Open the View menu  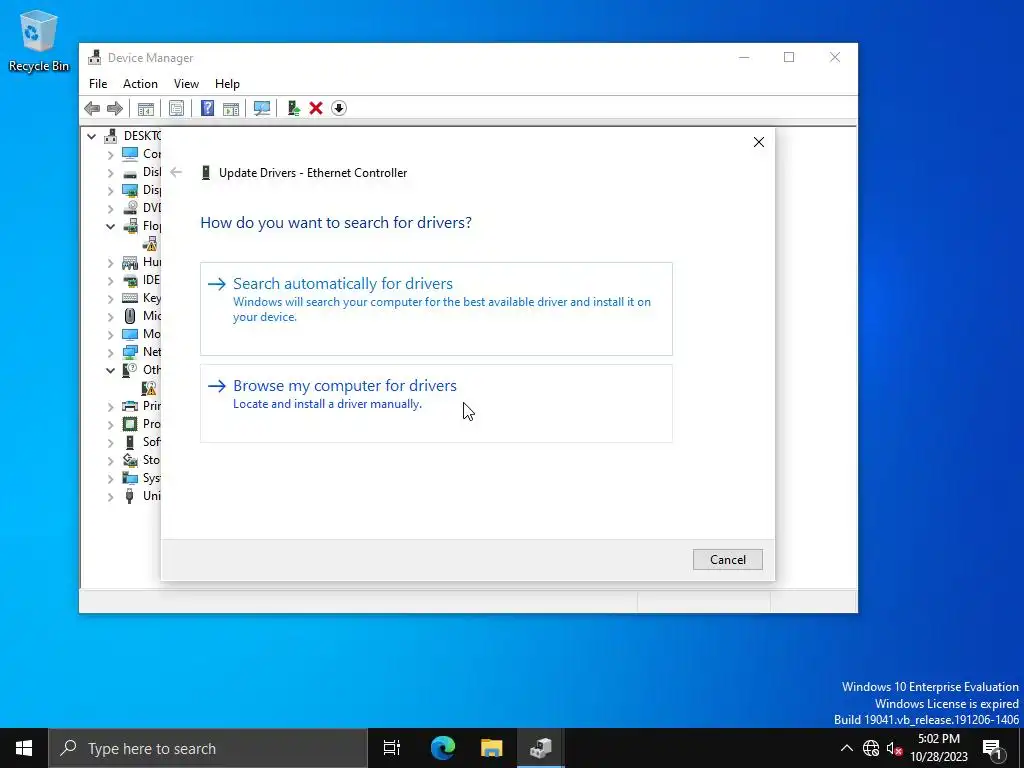pyautogui.click(x=186, y=84)
